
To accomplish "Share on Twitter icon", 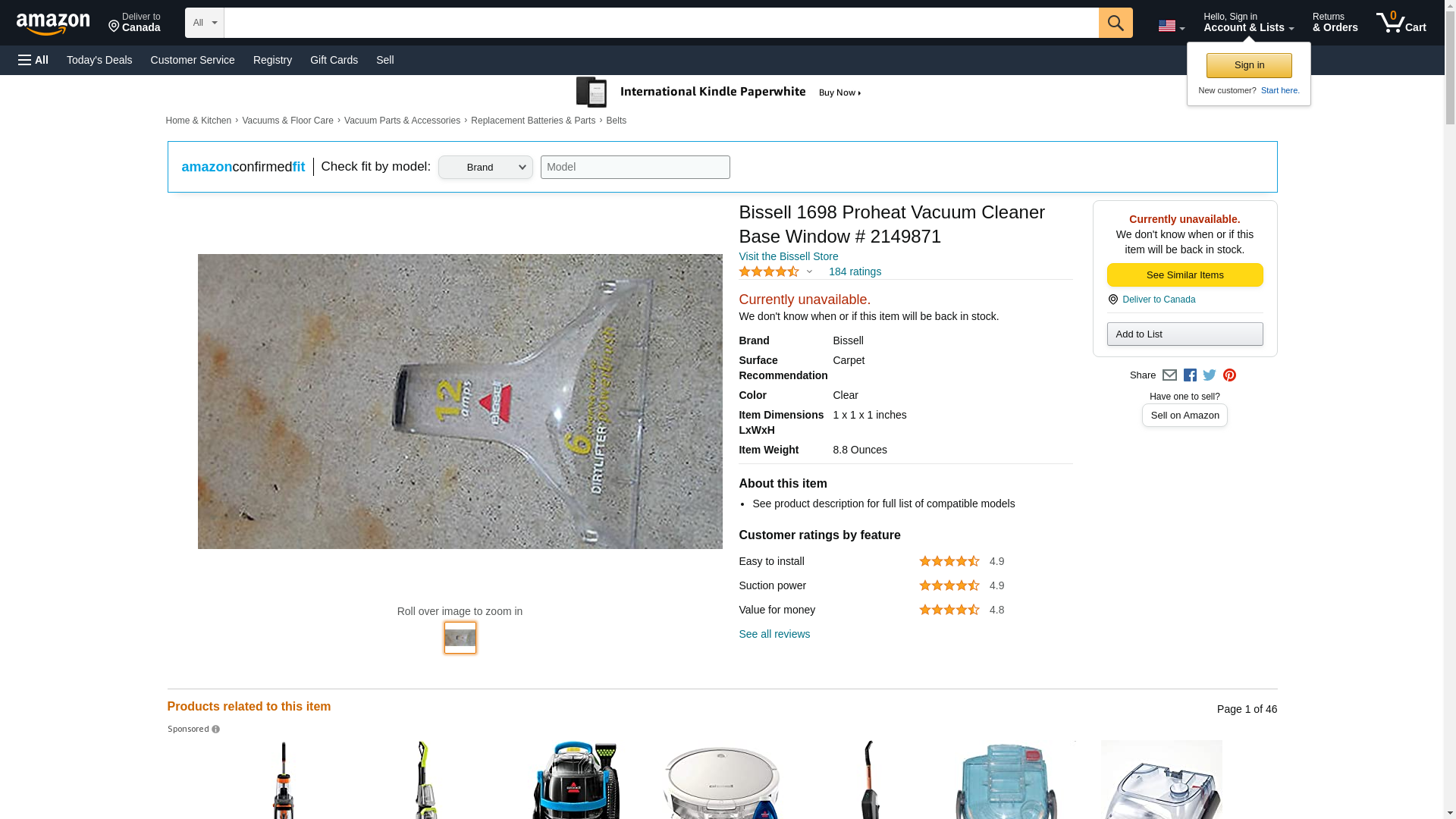I will 1210,375.
